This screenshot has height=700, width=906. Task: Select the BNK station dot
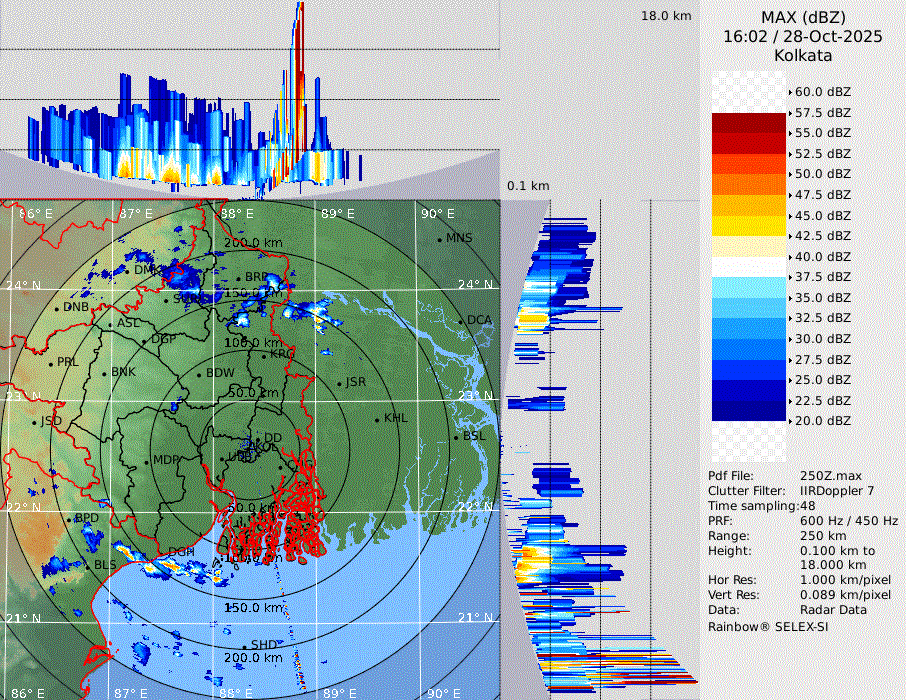click(x=105, y=372)
